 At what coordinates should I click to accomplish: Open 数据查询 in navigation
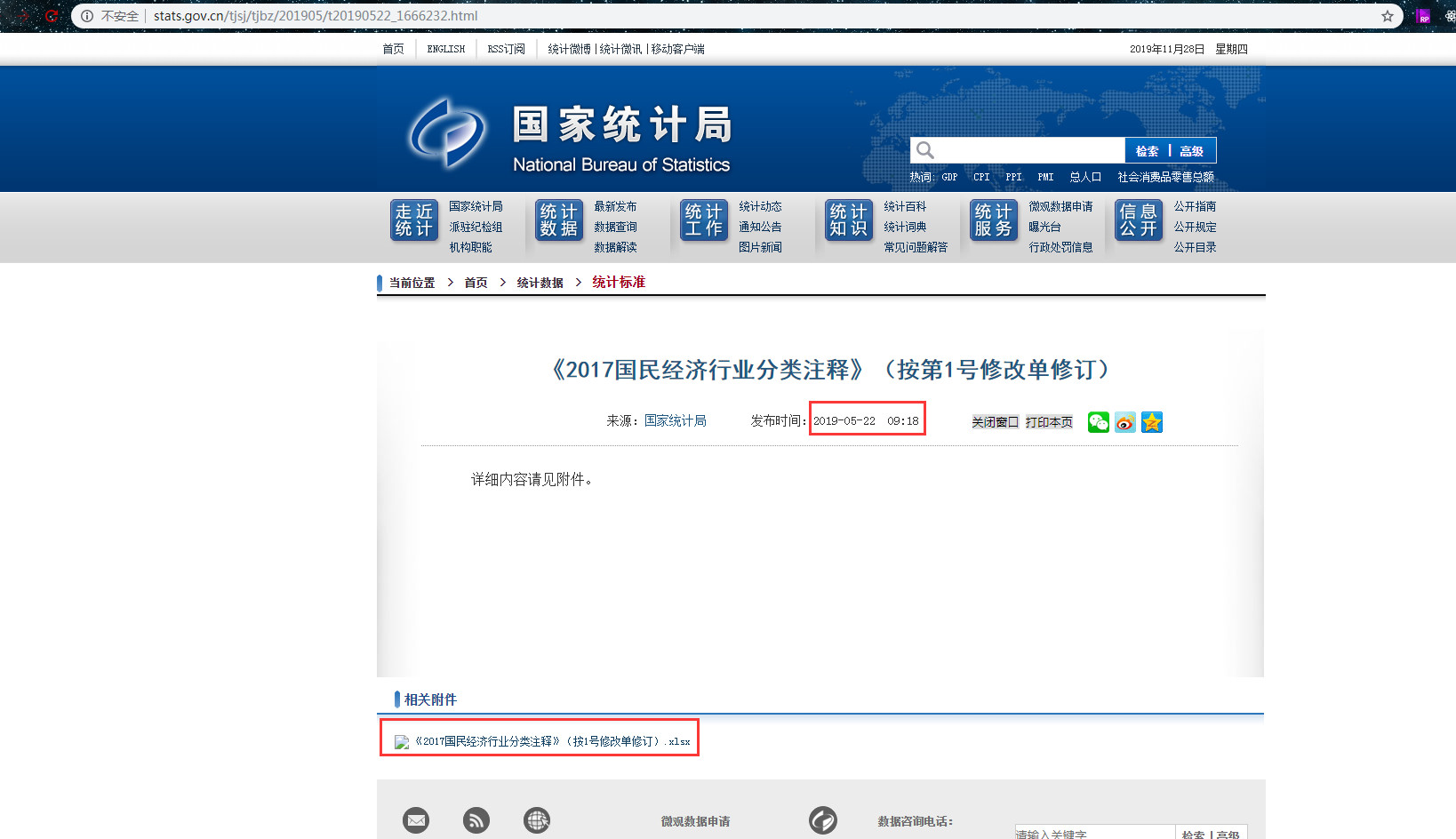click(615, 227)
